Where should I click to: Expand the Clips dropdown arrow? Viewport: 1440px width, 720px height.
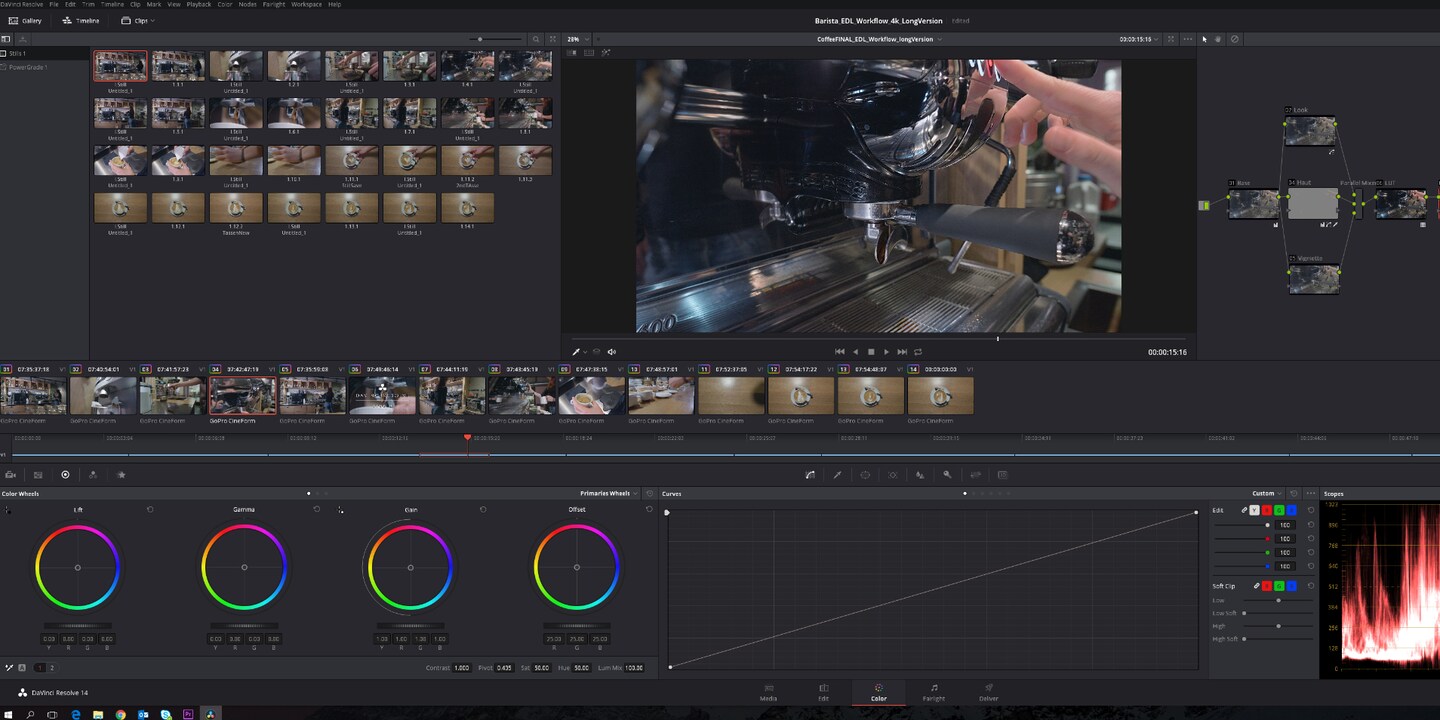[x=153, y=20]
